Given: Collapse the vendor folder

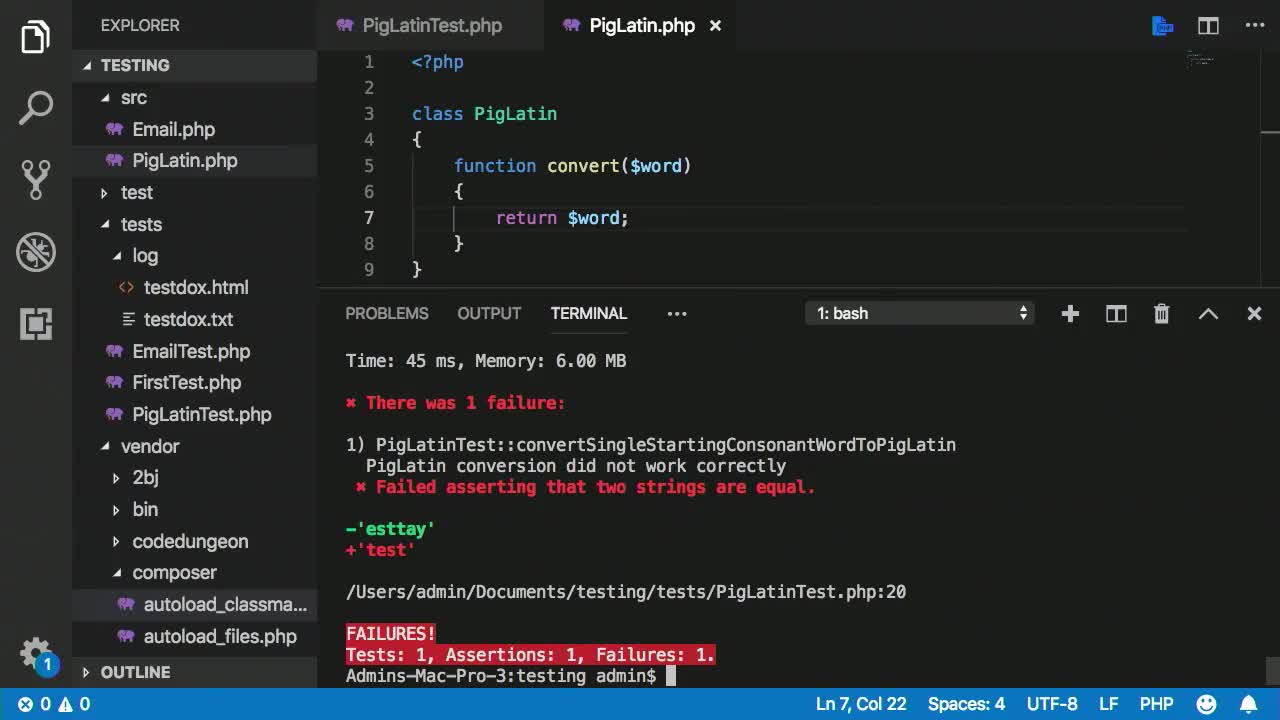Looking at the screenshot, I should [150, 446].
